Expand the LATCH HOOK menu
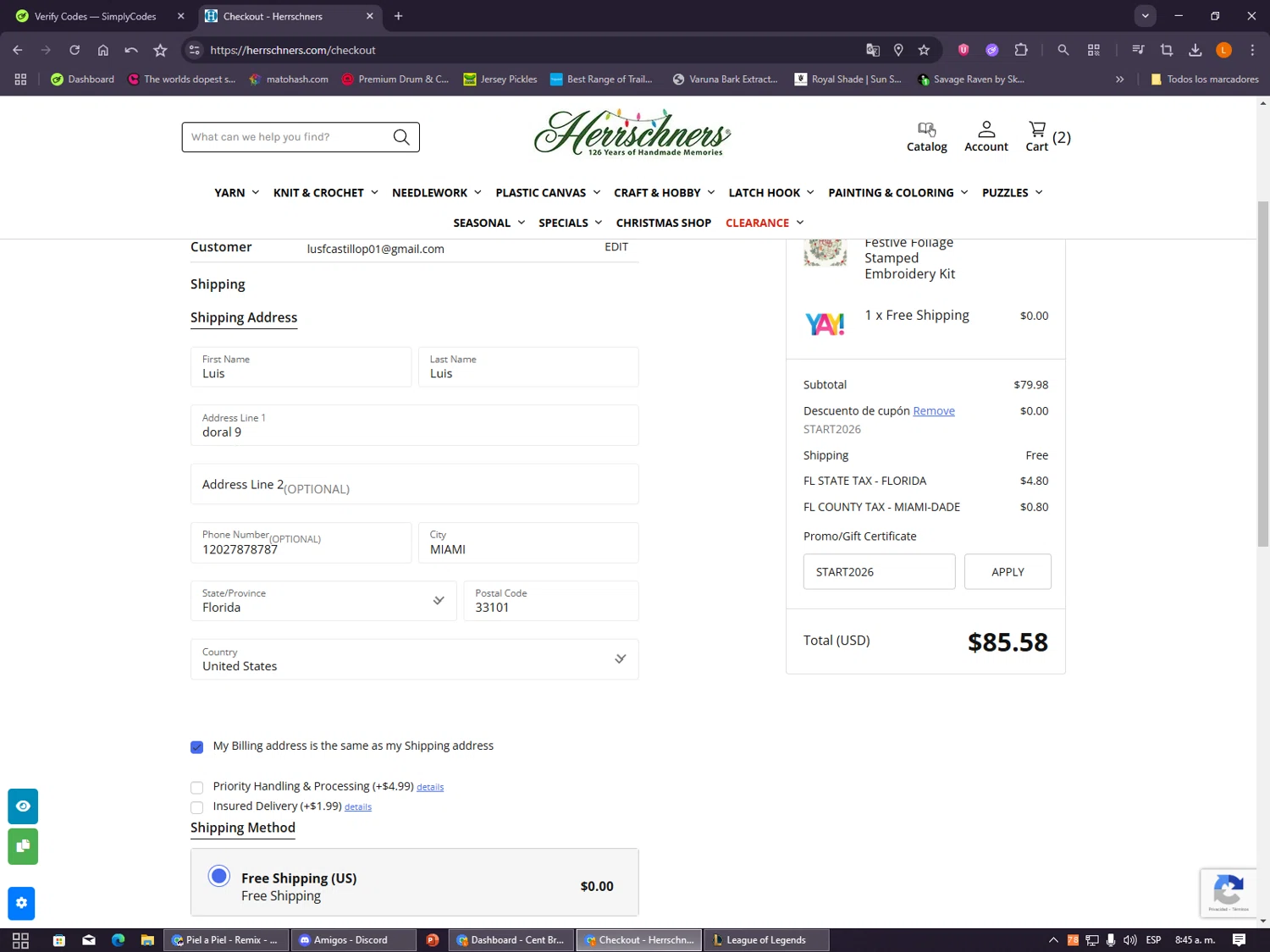1270x952 pixels. coord(771,193)
